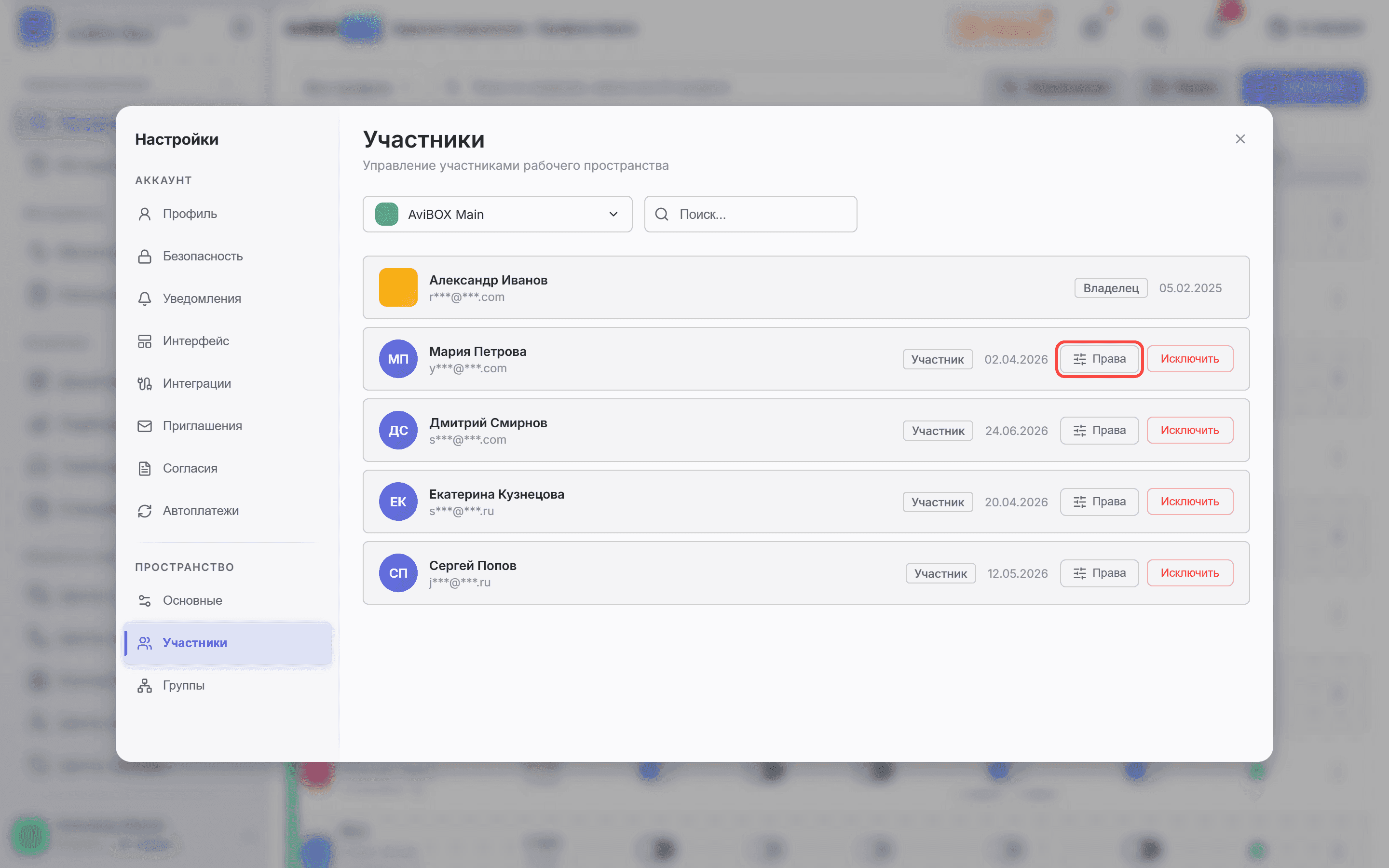Click Исключить for Сергей Попов
Image resolution: width=1389 pixels, height=868 pixels.
tap(1190, 573)
